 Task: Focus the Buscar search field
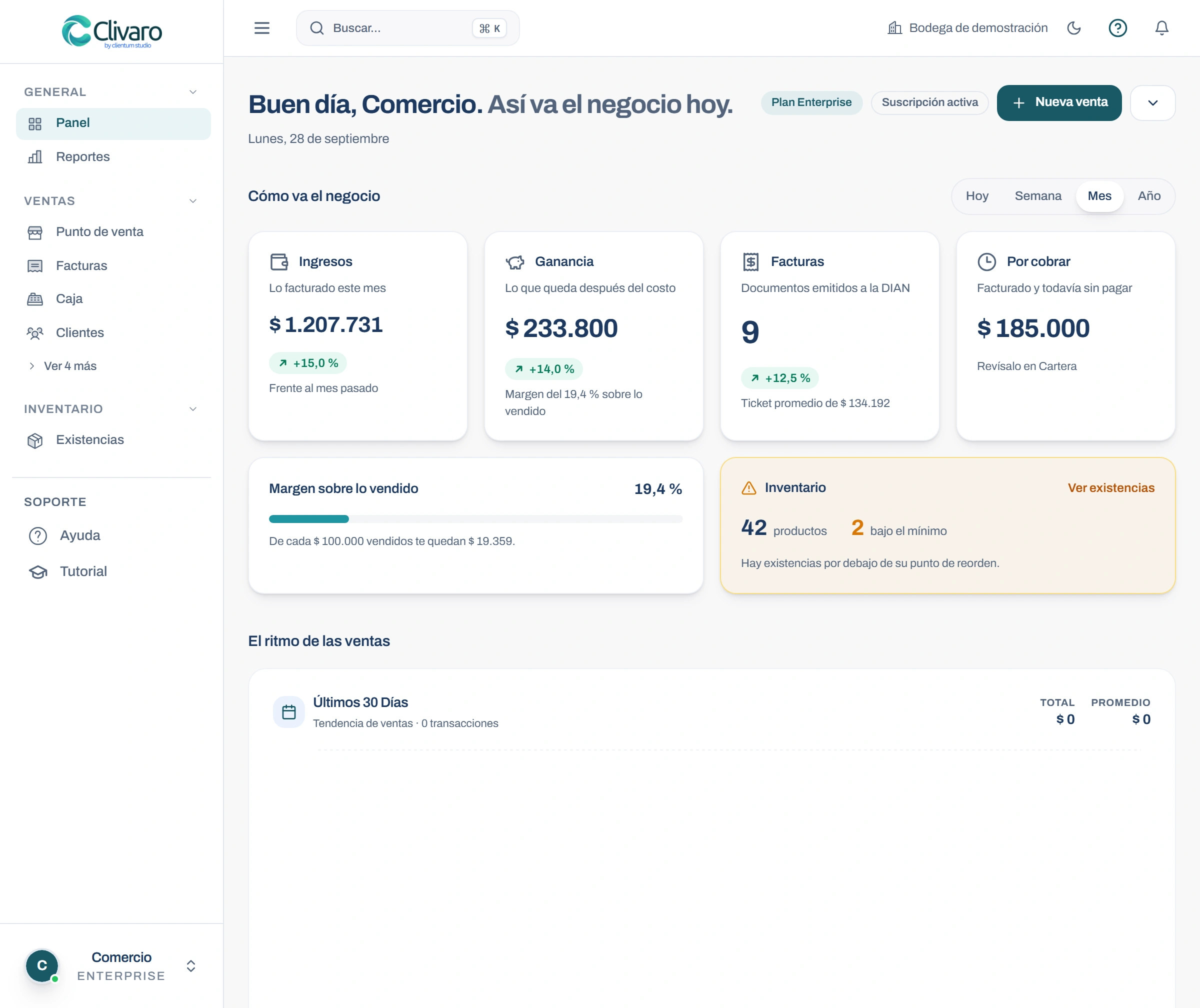click(407, 28)
